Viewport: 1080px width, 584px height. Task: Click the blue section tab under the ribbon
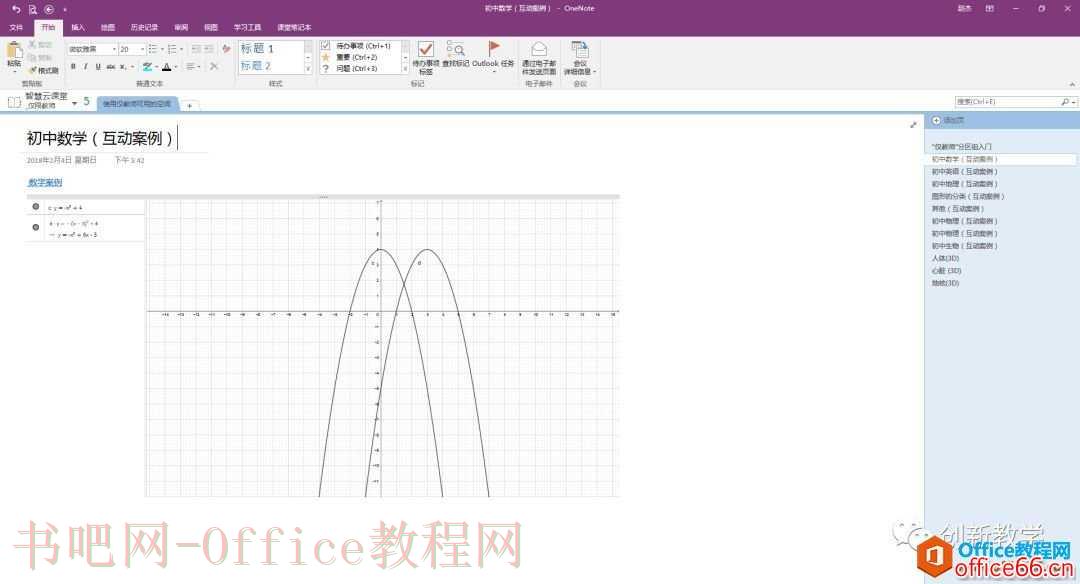pos(138,103)
